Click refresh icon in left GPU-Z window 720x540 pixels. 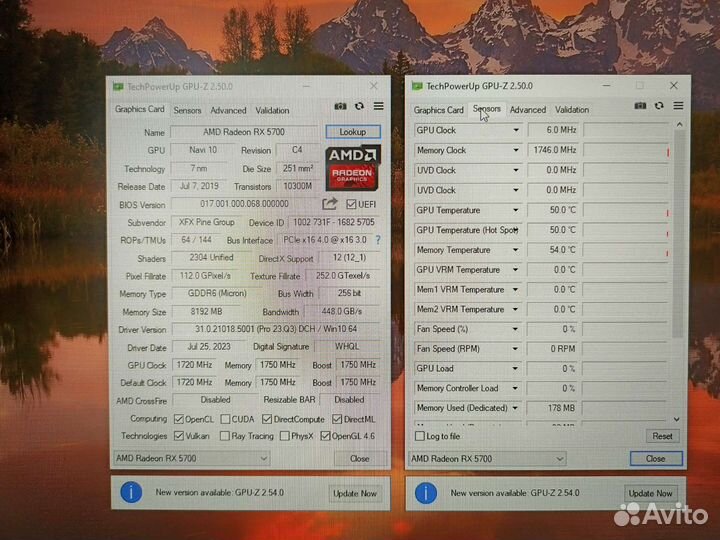click(360, 106)
